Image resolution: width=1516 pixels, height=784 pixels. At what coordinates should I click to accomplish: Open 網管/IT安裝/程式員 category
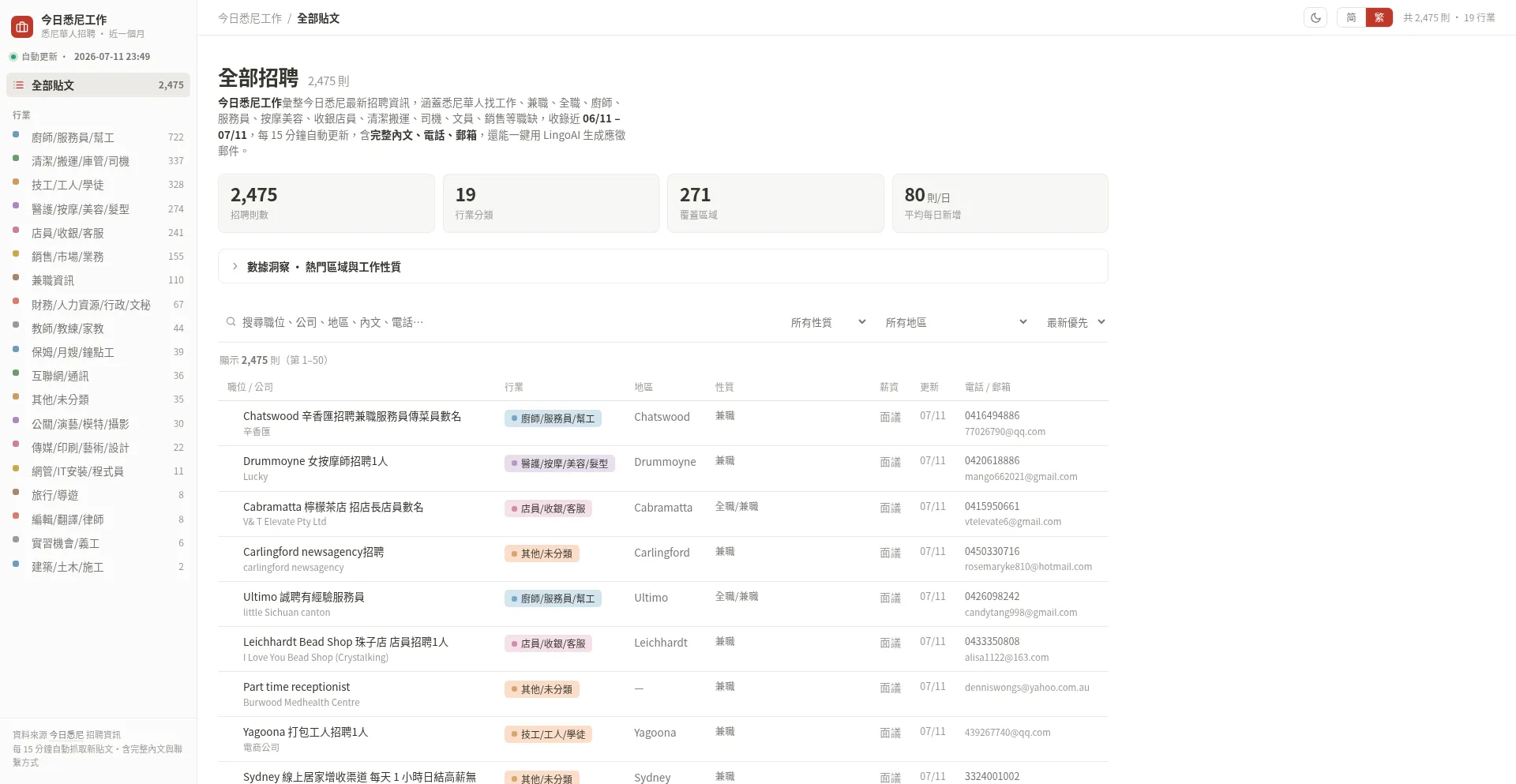coord(98,471)
